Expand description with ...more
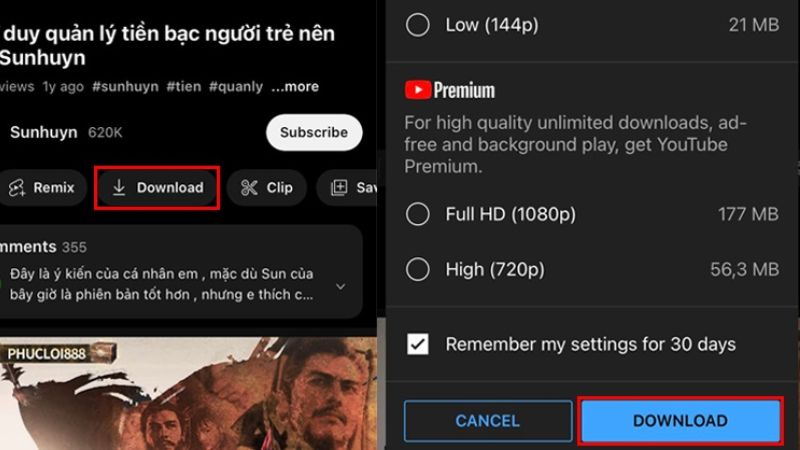The height and width of the screenshot is (450, 800). pyautogui.click(x=295, y=87)
